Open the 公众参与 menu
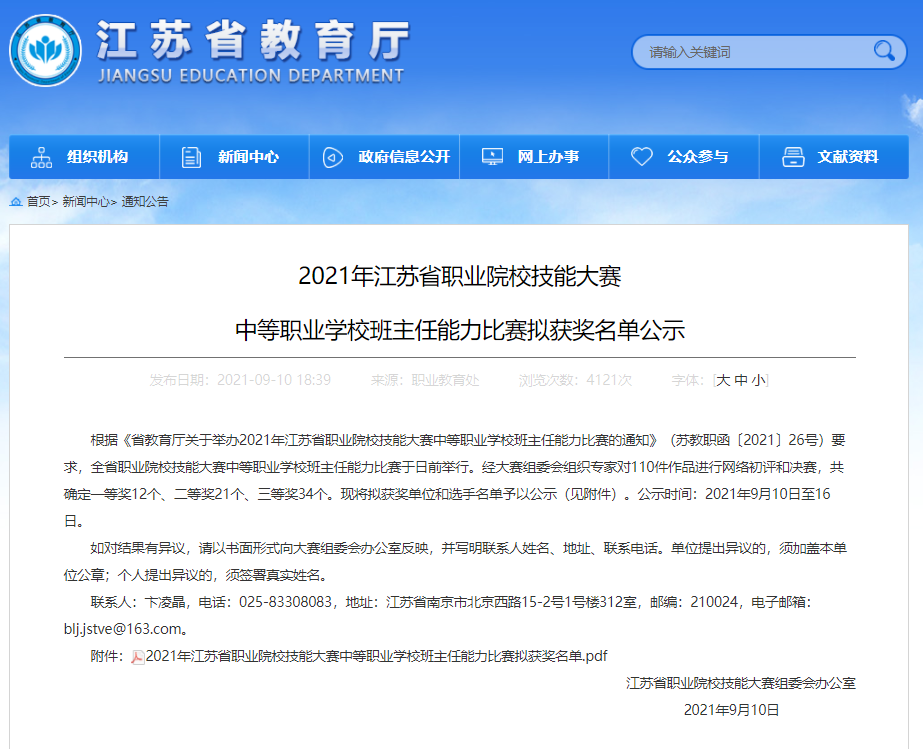The image size is (923, 749). [x=684, y=157]
